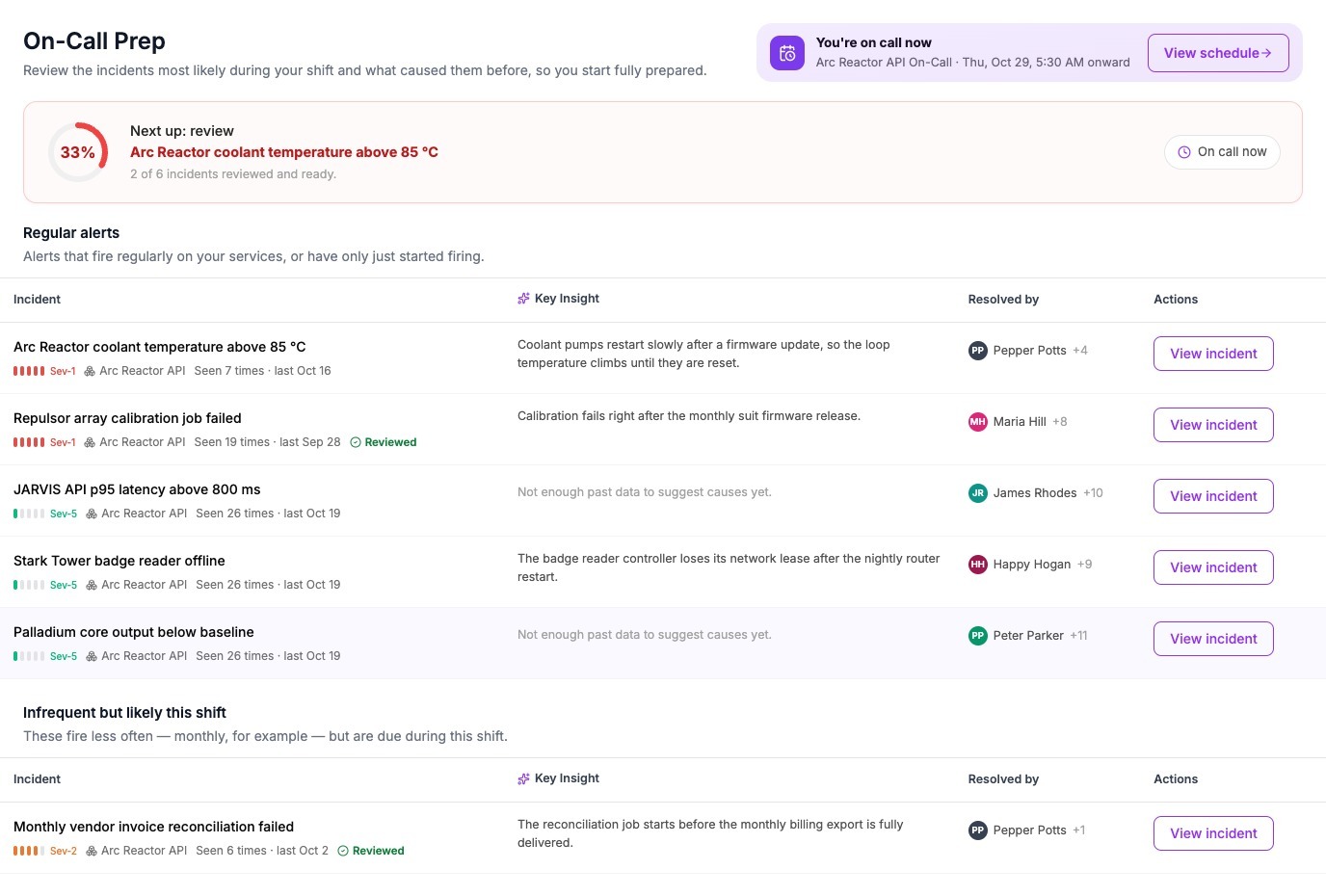Click the calendar clock icon in on-call banner
Image resolution: width=1326 pixels, height=896 pixels.
coord(787,53)
